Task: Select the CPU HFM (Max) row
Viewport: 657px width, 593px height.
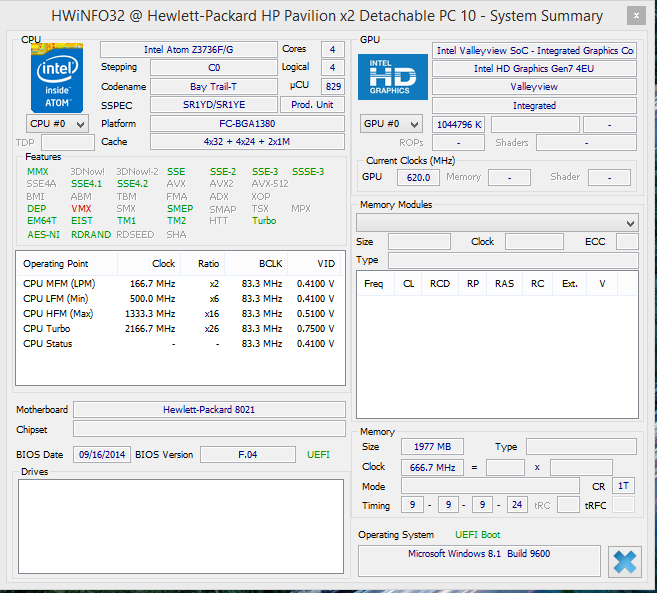Action: (x=179, y=314)
